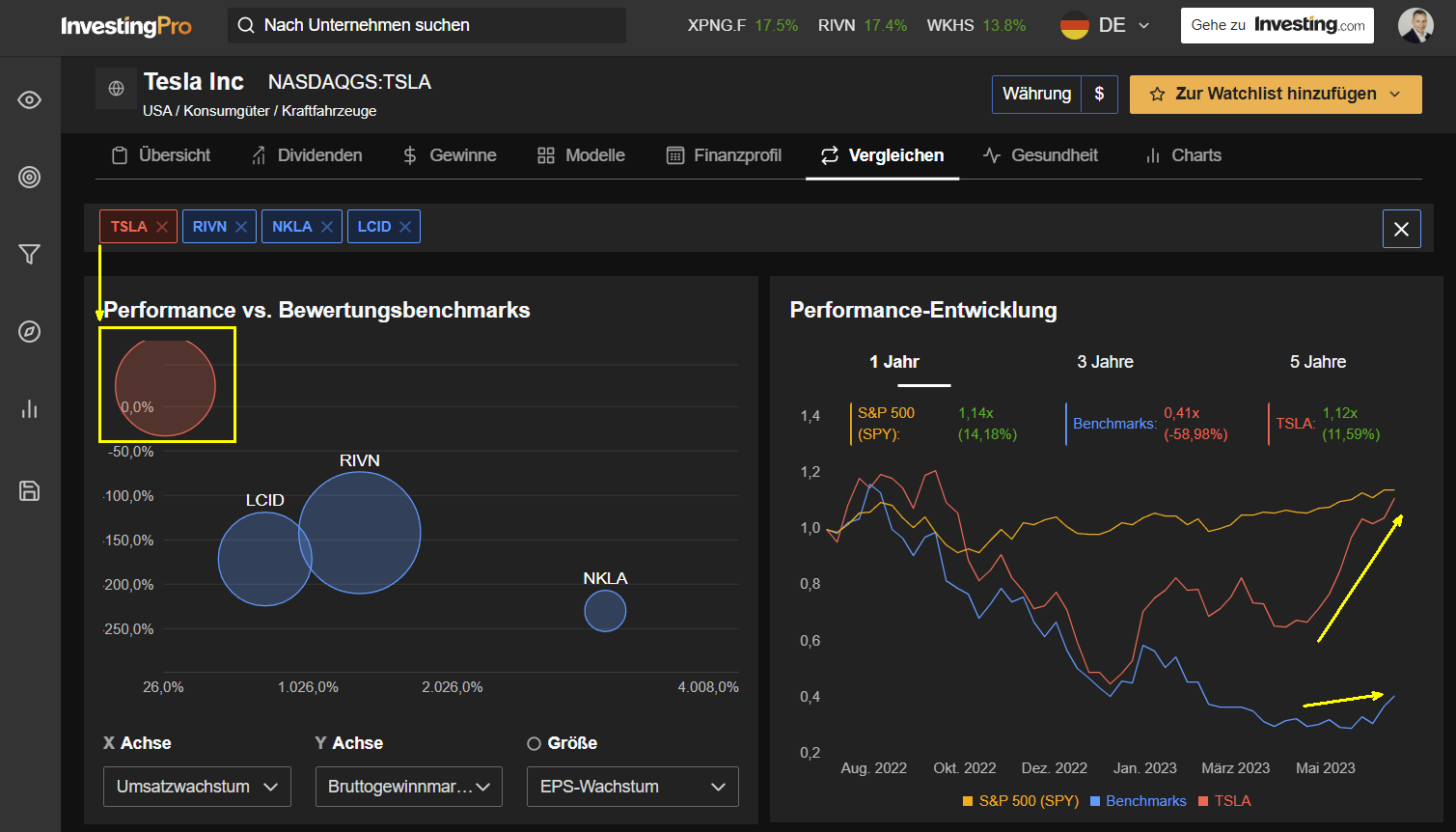Click the NASDAQGS:TSLA ticker text
This screenshot has width=1456, height=832.
click(349, 83)
